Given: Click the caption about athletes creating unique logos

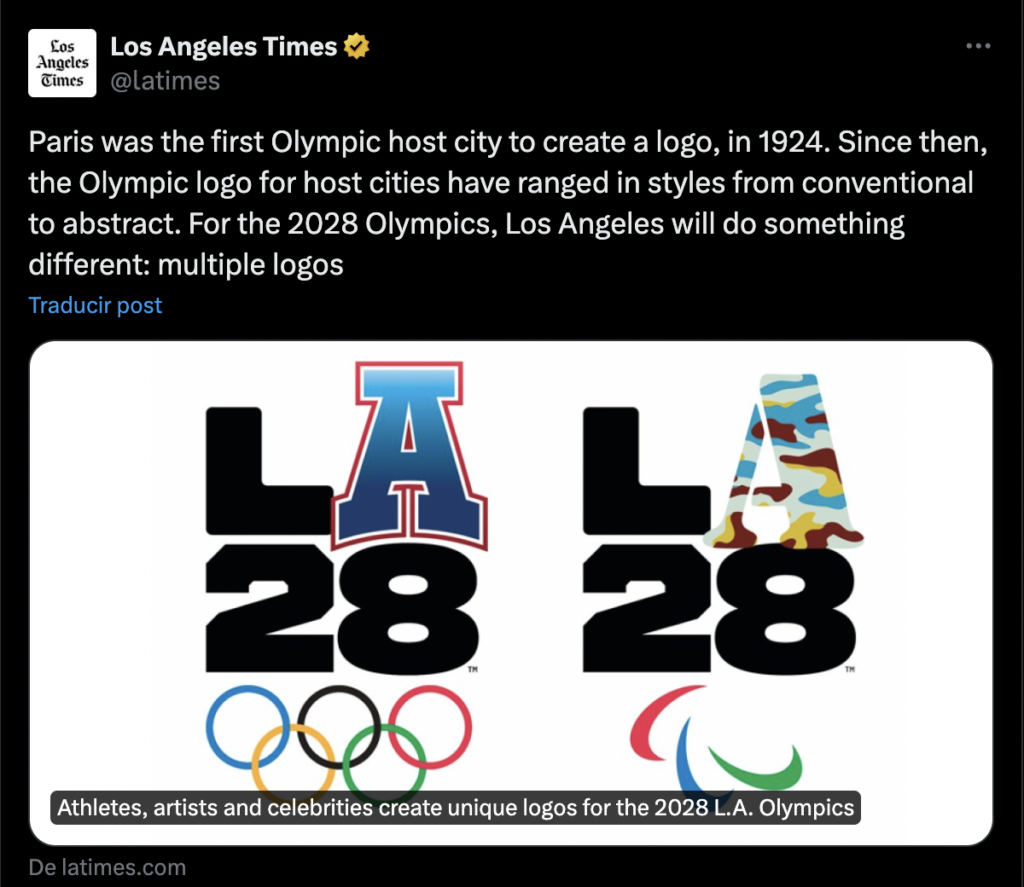Looking at the screenshot, I should point(456,807).
